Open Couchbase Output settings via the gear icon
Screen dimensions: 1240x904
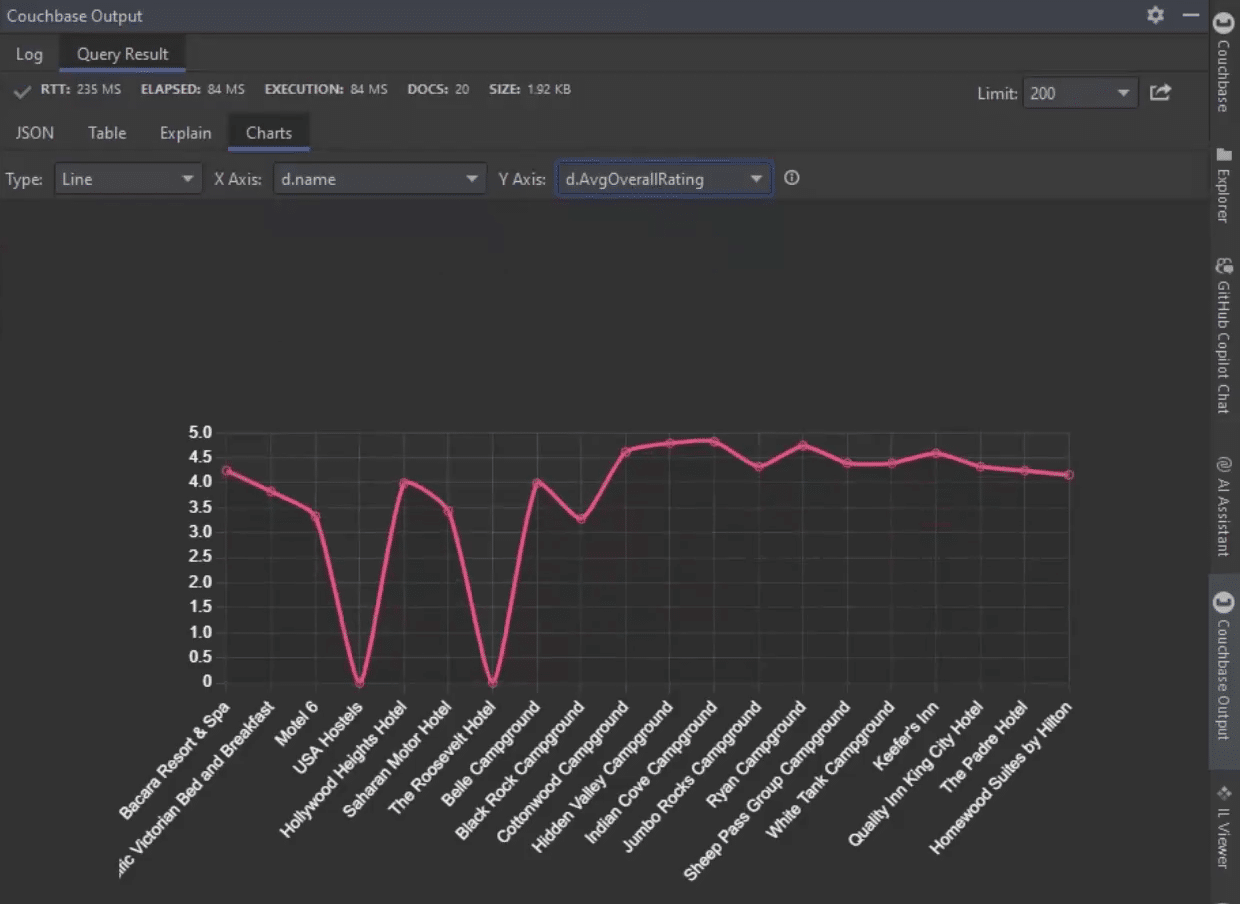(x=1155, y=15)
